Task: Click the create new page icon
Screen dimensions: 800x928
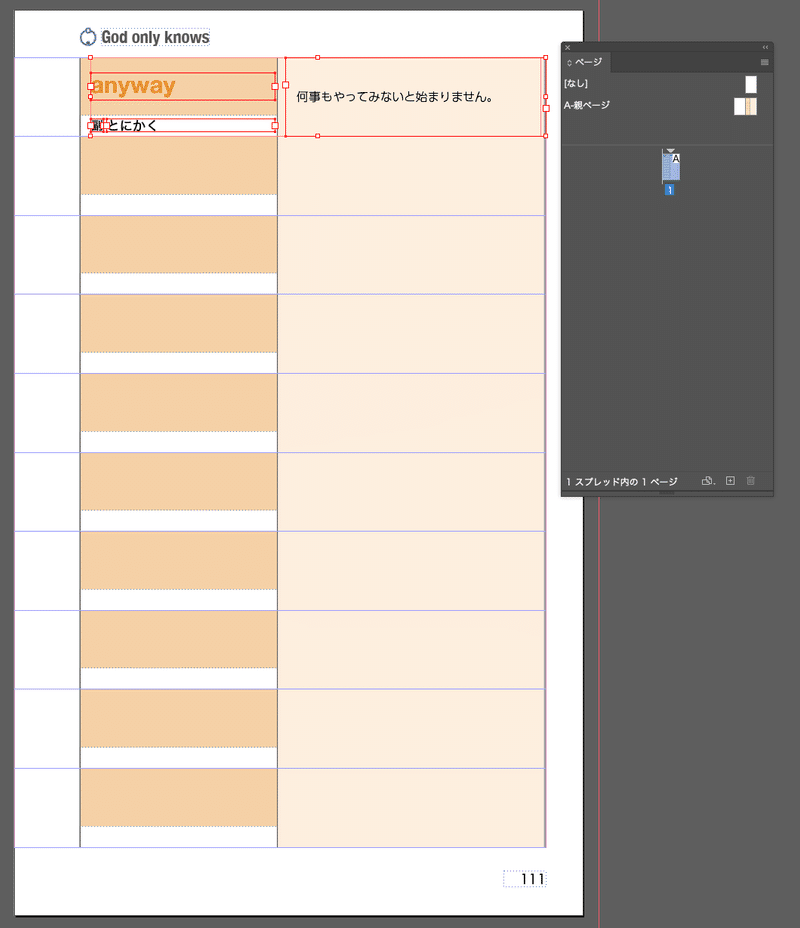Action: (x=730, y=481)
